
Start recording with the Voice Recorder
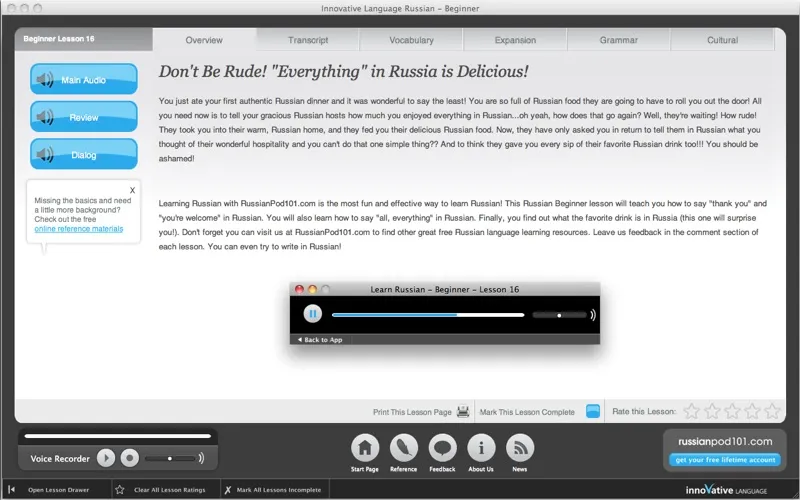coord(129,458)
